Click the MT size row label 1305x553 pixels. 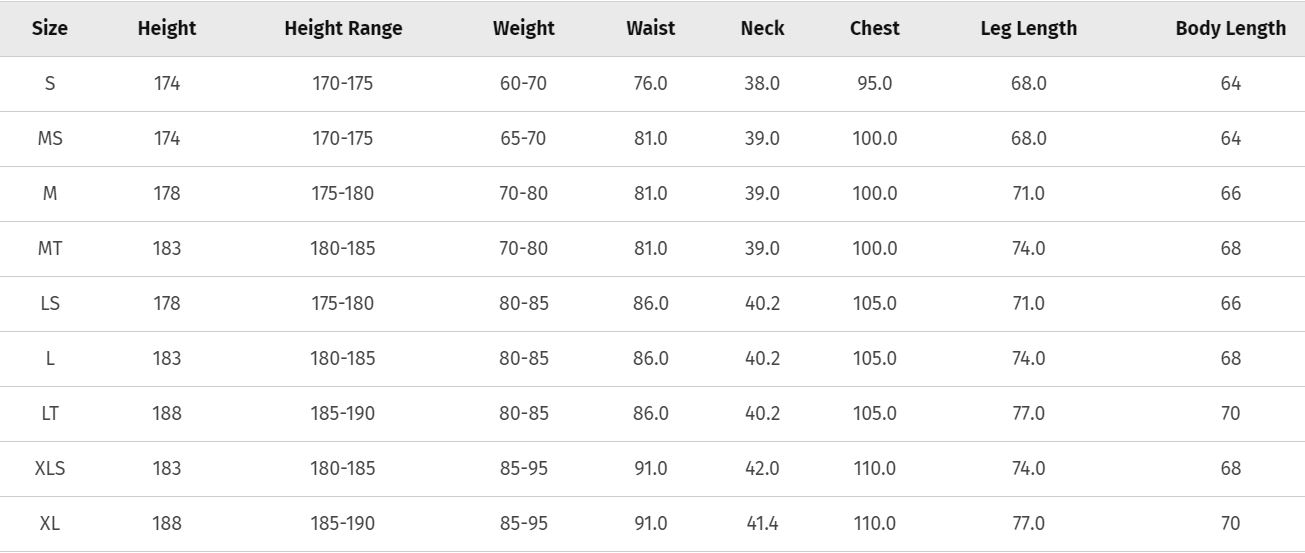(50, 248)
